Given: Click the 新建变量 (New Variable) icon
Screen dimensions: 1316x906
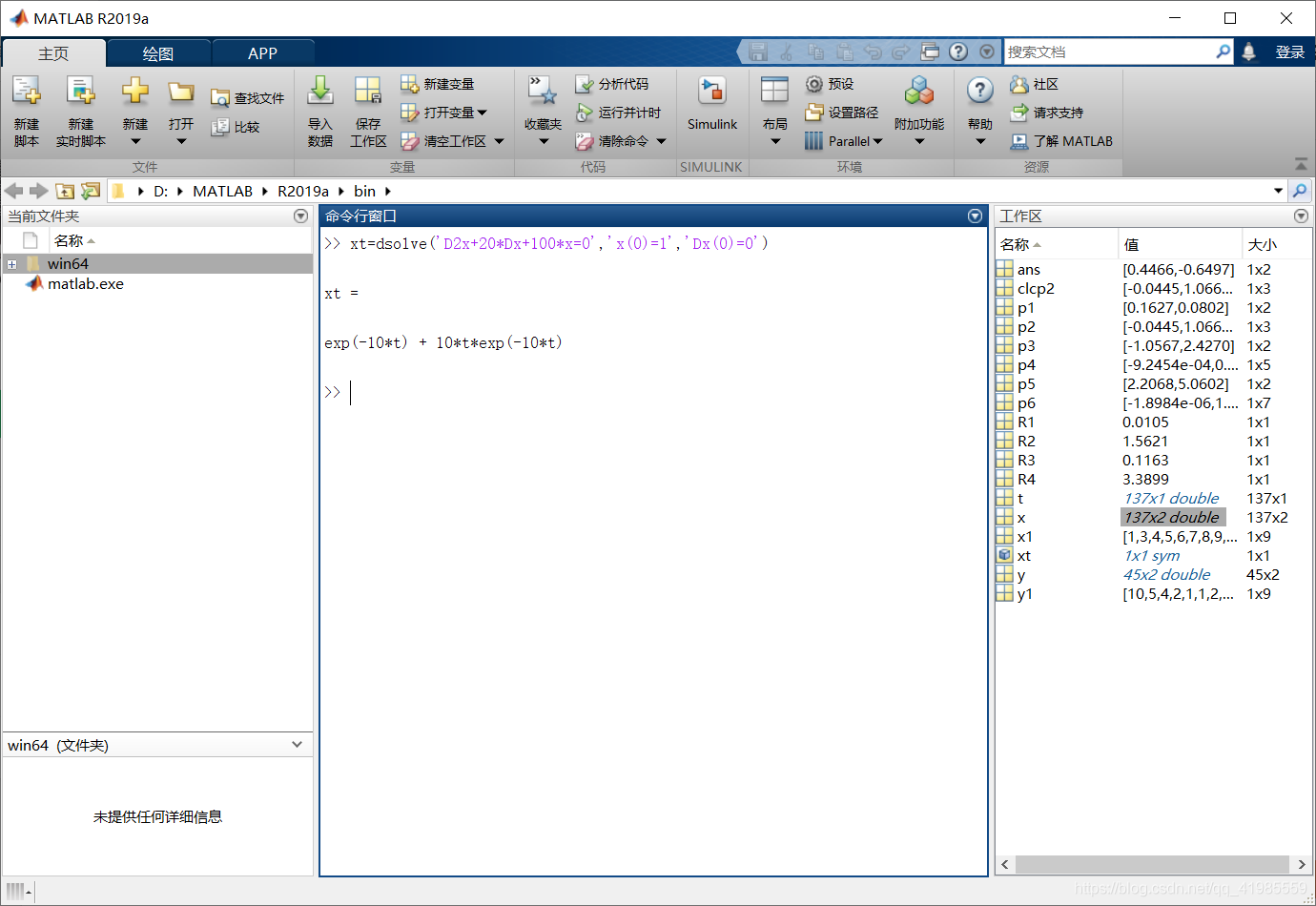Looking at the screenshot, I should (409, 84).
